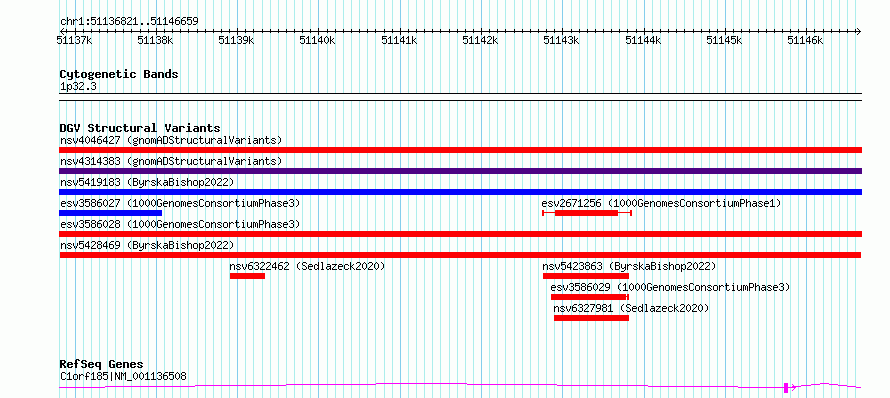Viewport: 890px width, 398px height.
Task: Click the Cytogenetic Bands track title
Action: [119, 74]
